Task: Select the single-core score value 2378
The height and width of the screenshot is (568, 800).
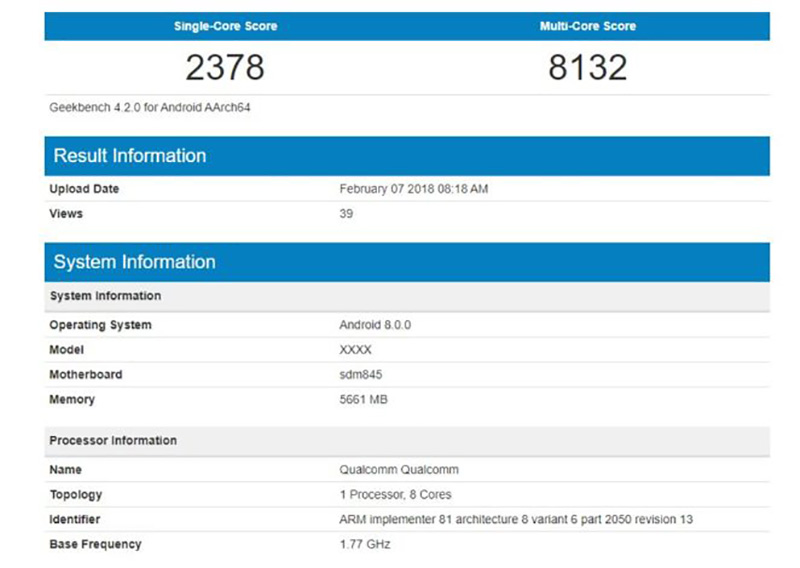Action: (225, 67)
